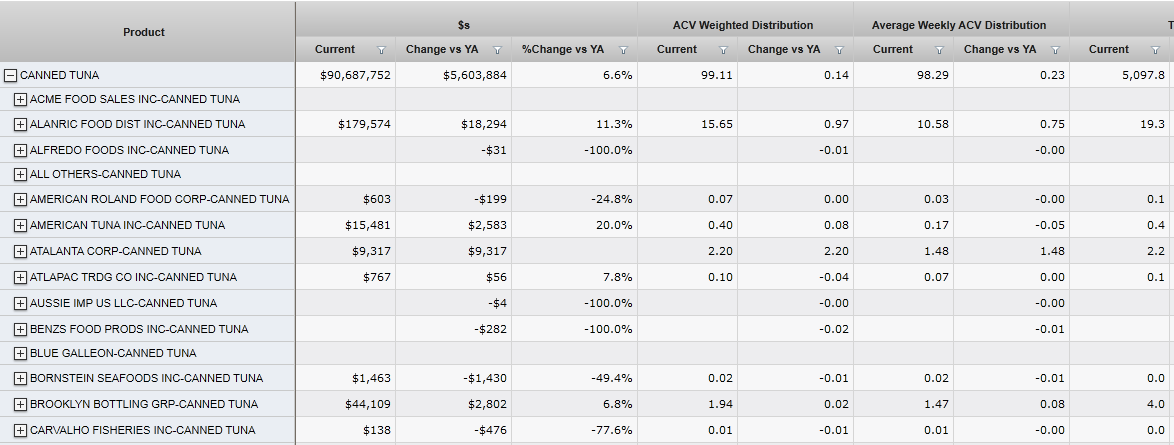
Task: Click filter icon on $s Current column
Action: click(x=381, y=50)
